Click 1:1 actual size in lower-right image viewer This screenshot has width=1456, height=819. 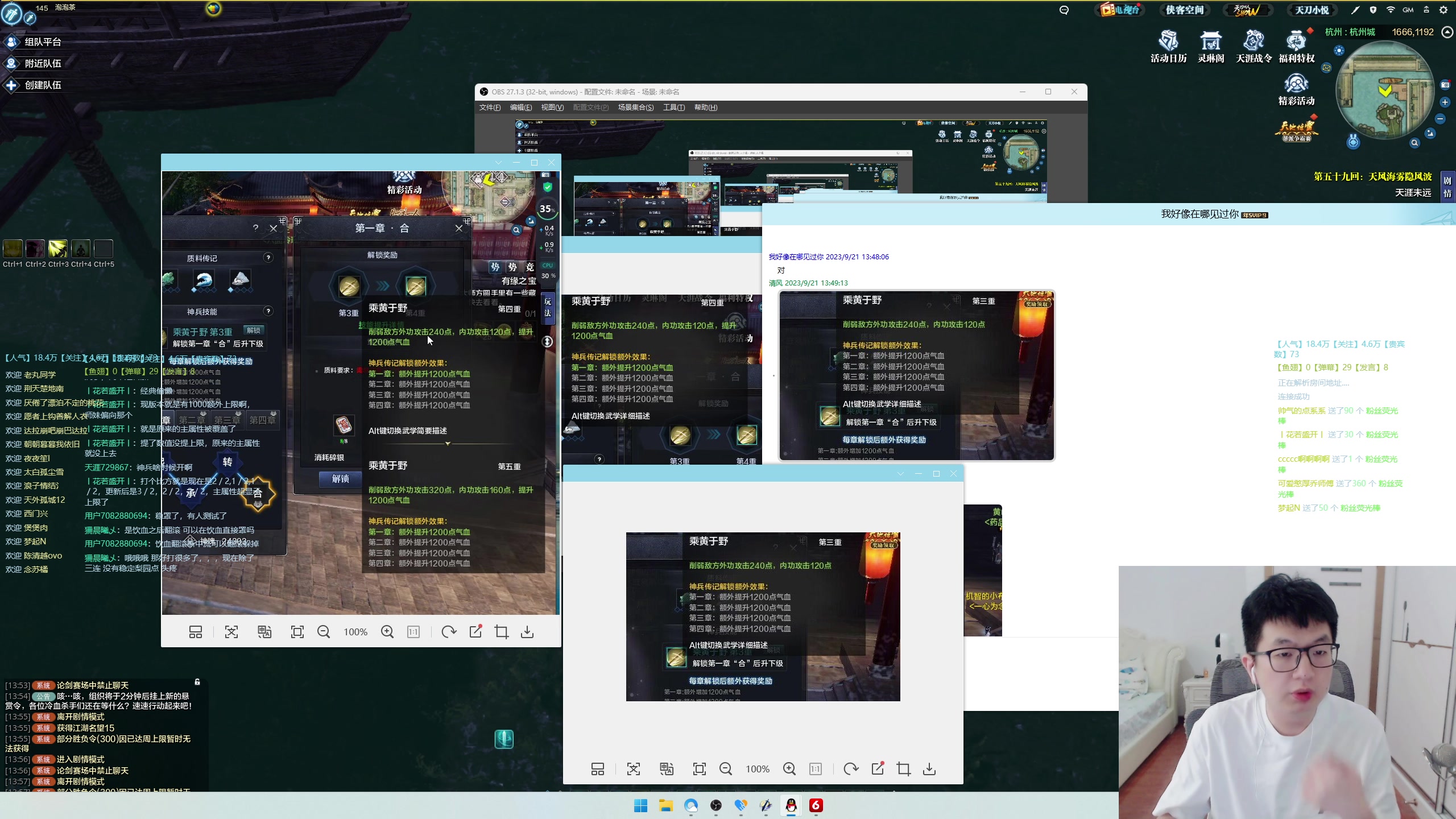coord(816,769)
